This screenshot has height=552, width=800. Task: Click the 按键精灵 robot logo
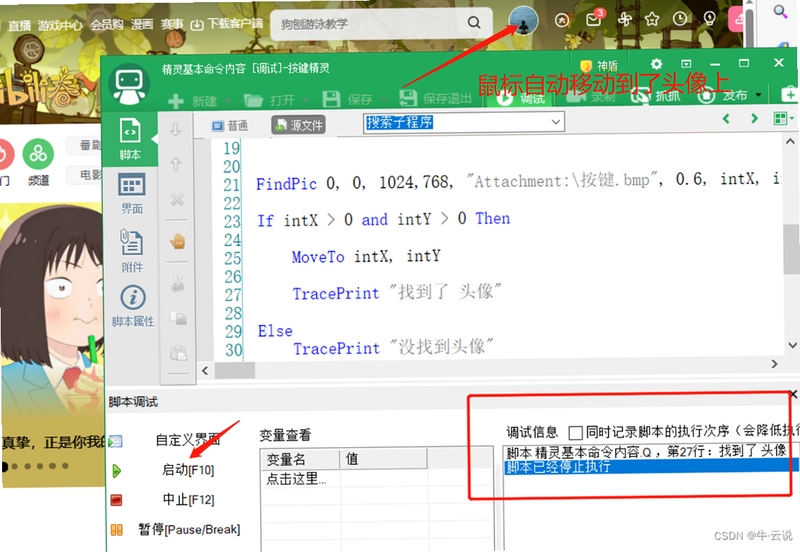click(129, 84)
